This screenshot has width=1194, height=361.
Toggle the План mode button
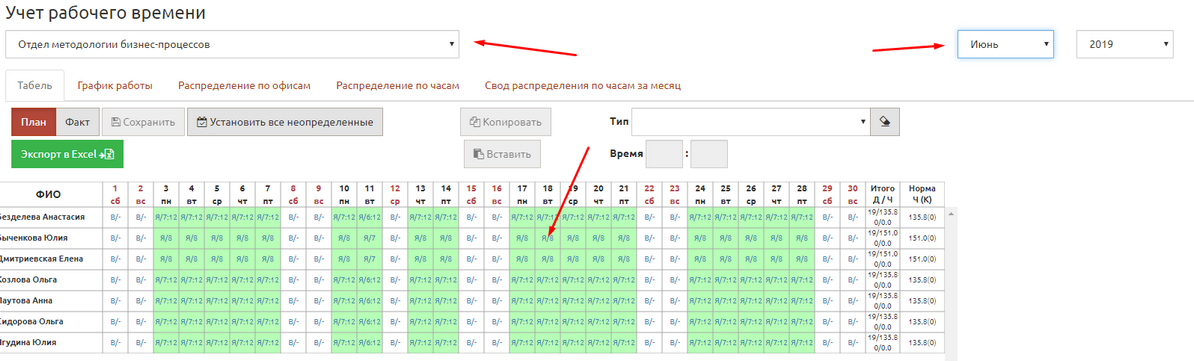34,122
